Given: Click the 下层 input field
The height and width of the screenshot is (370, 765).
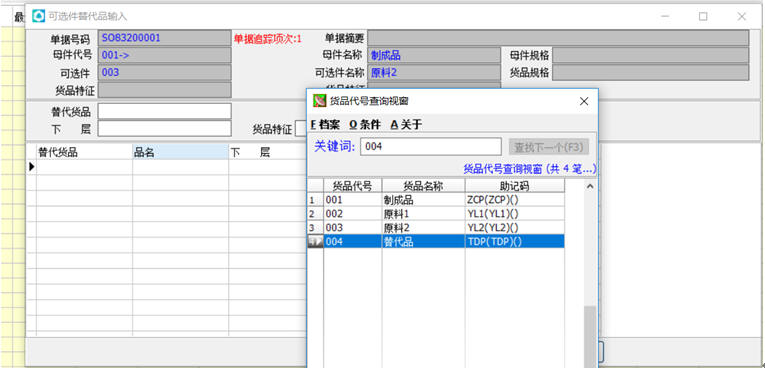Looking at the screenshot, I should tap(164, 128).
